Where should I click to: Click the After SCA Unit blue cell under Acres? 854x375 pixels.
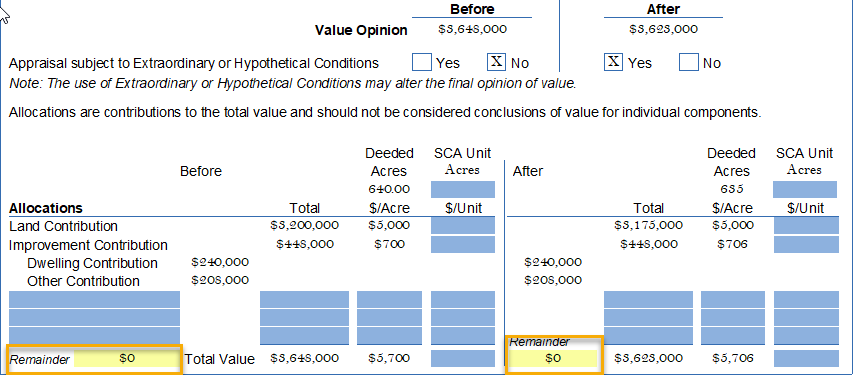(x=804, y=189)
